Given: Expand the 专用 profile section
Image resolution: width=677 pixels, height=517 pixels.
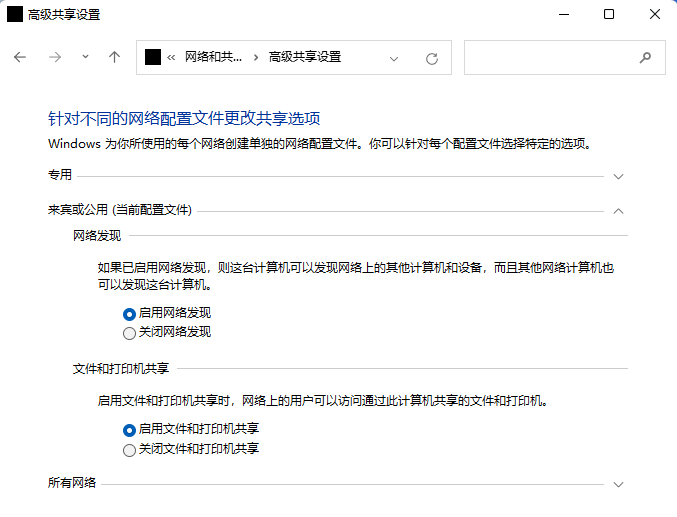Looking at the screenshot, I should coord(618,176).
